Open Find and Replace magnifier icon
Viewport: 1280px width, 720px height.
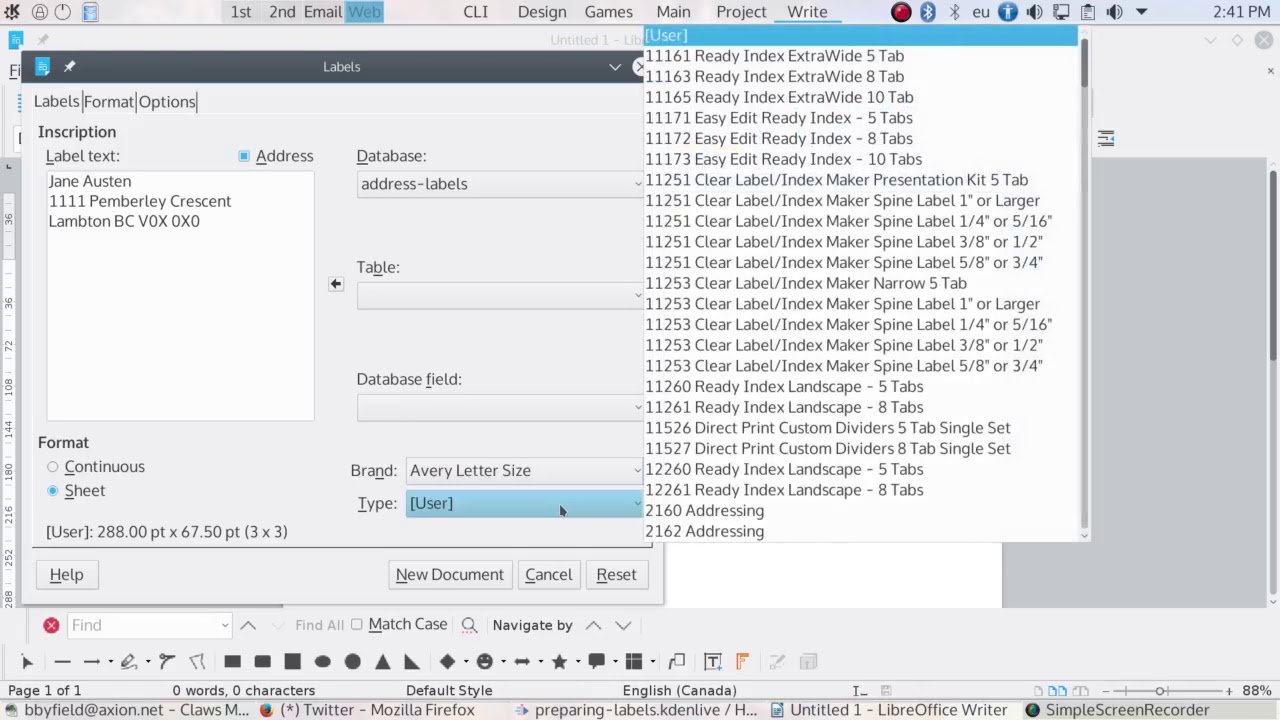tap(469, 625)
